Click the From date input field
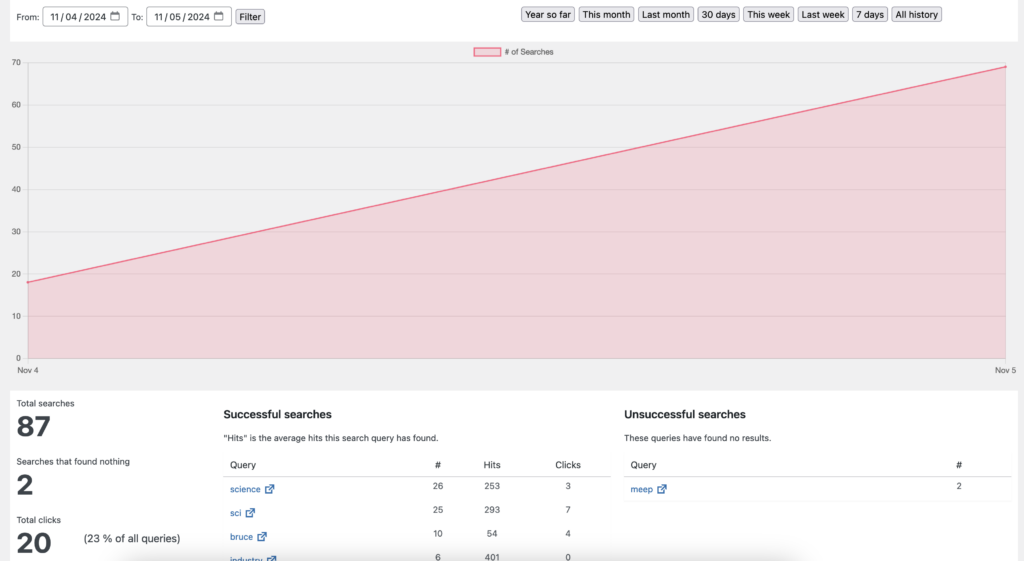The width and height of the screenshot is (1024, 561). [x=78, y=17]
